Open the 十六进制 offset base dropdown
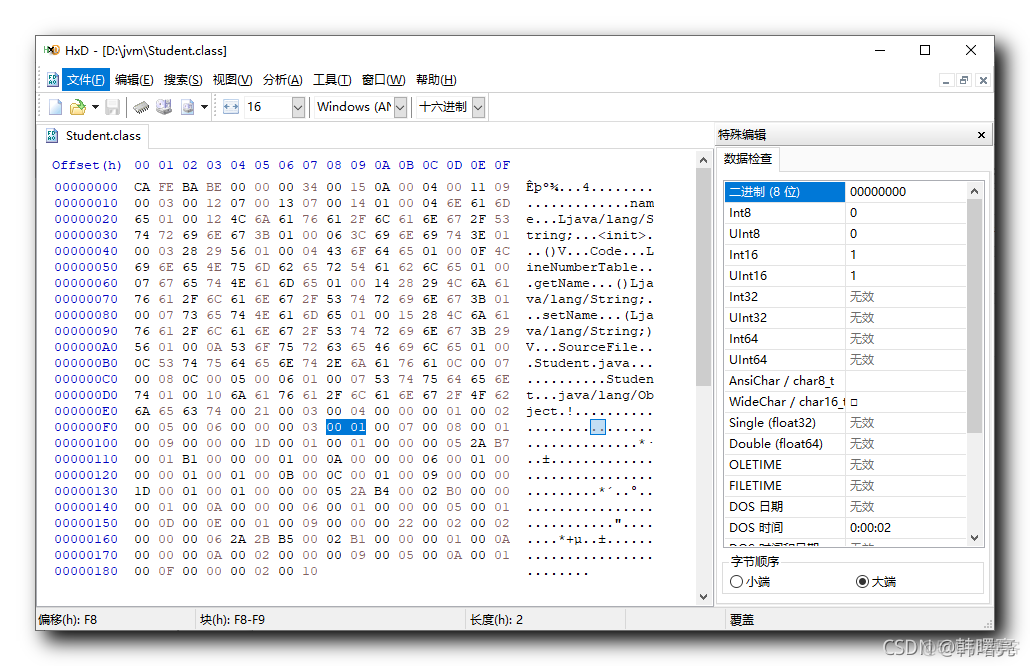Screen dimensions: 1030x666 478,107
